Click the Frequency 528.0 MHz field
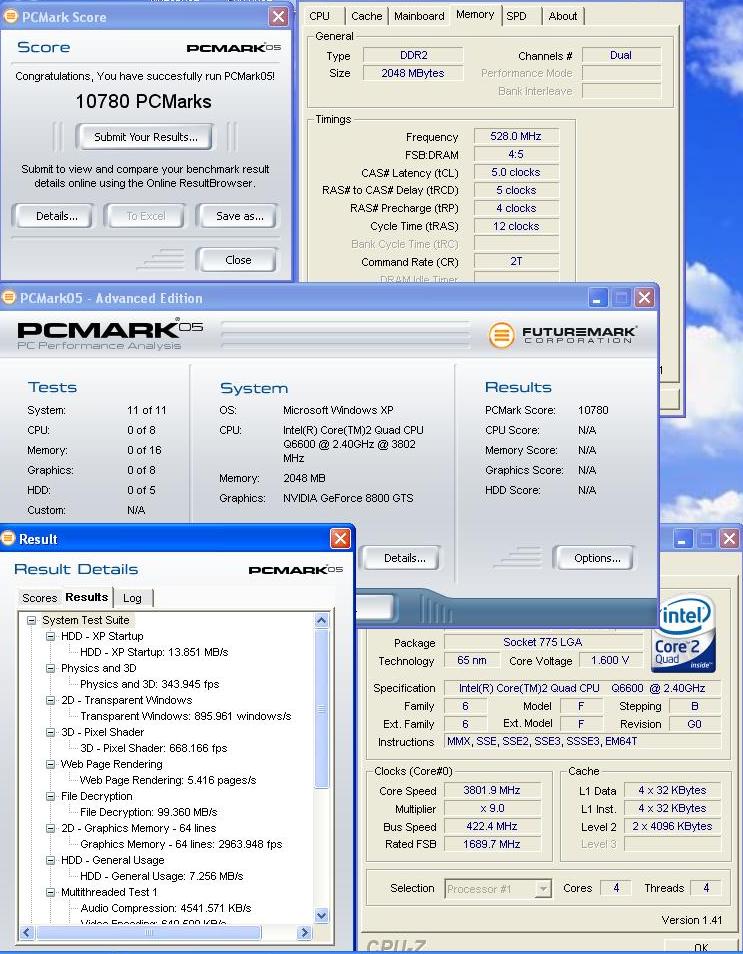The height and width of the screenshot is (954, 743). (515, 136)
